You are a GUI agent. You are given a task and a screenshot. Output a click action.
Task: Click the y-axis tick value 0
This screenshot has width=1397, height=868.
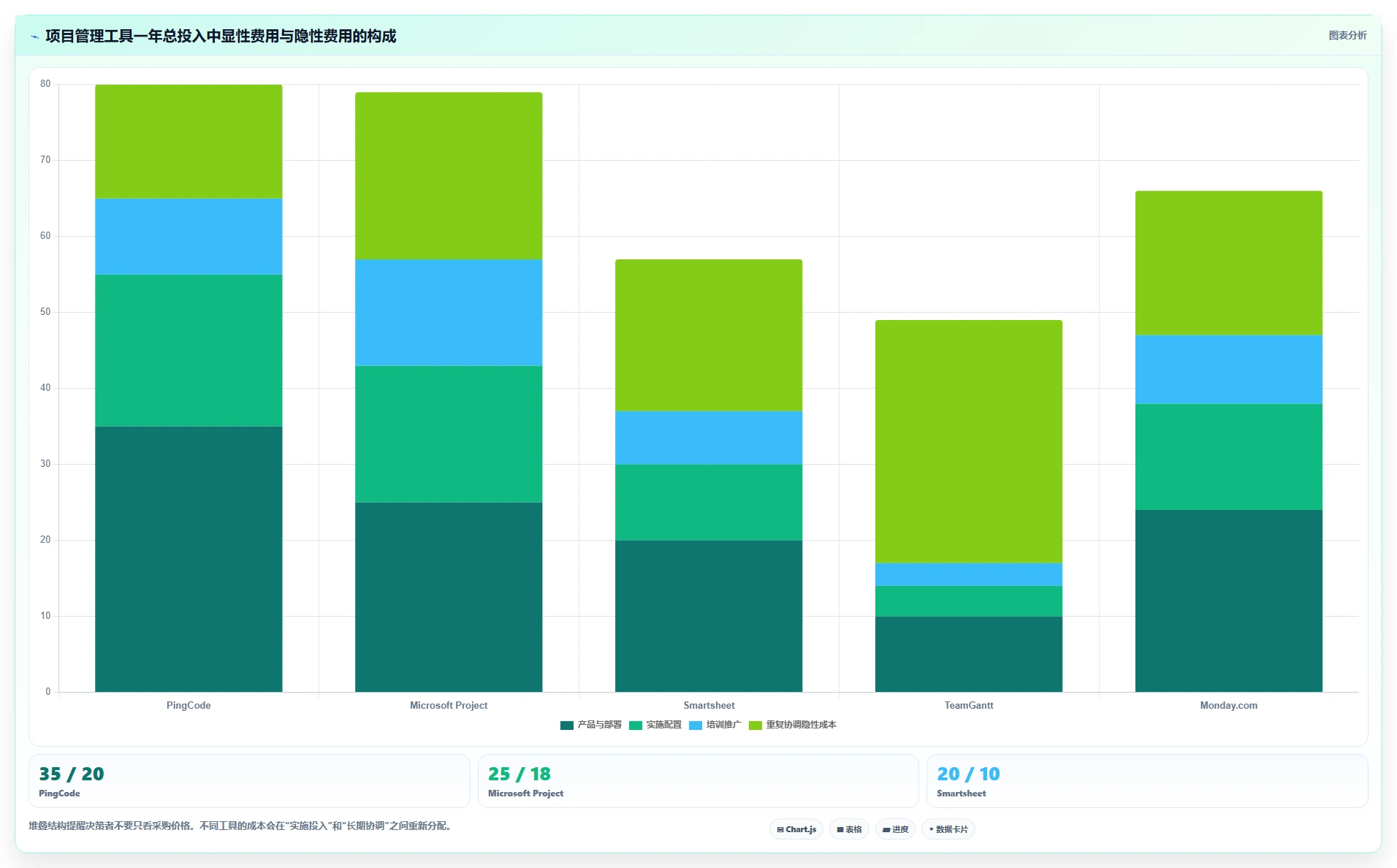point(48,692)
